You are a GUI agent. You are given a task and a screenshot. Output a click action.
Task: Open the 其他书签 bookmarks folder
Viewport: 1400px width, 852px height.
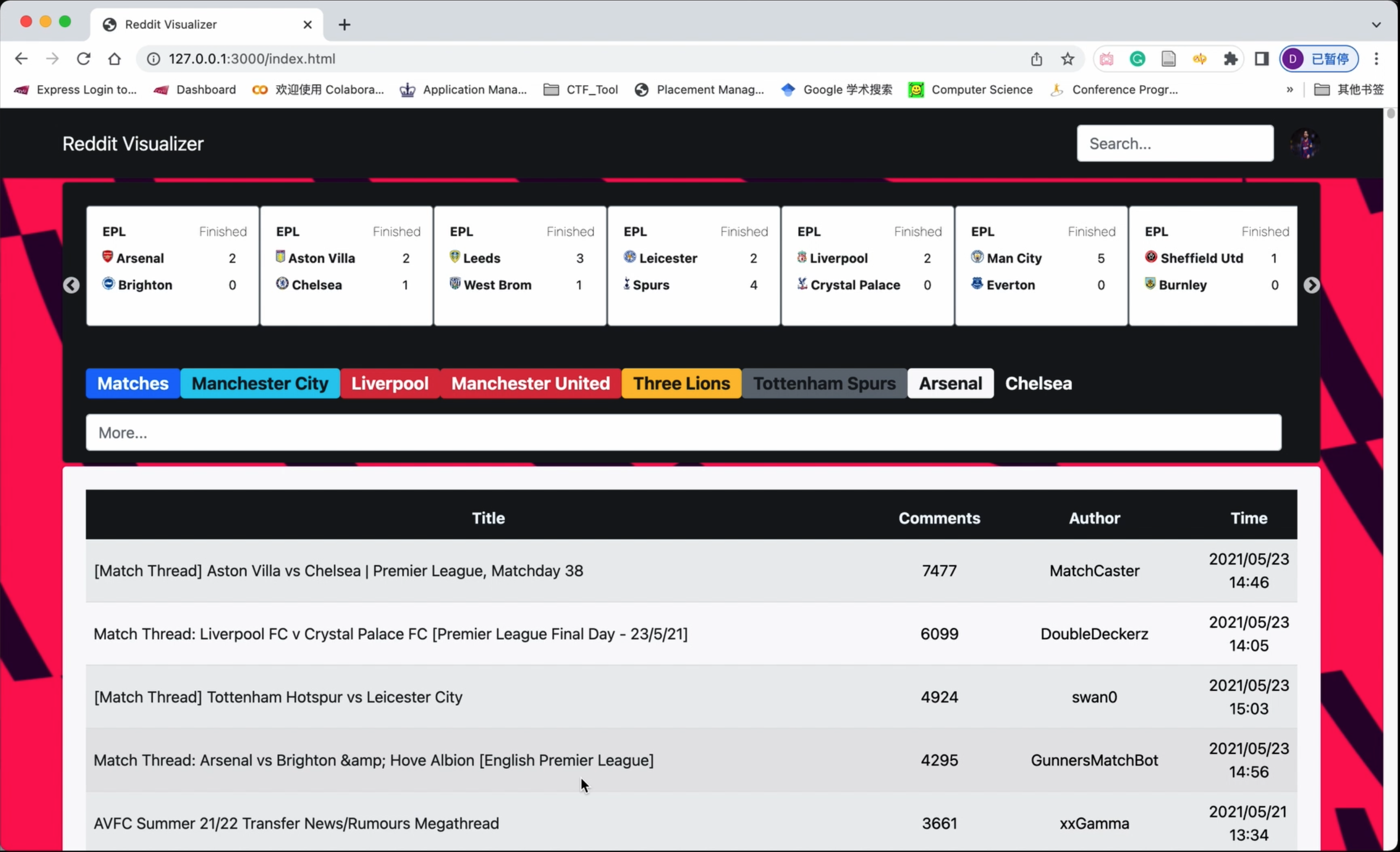(x=1349, y=89)
